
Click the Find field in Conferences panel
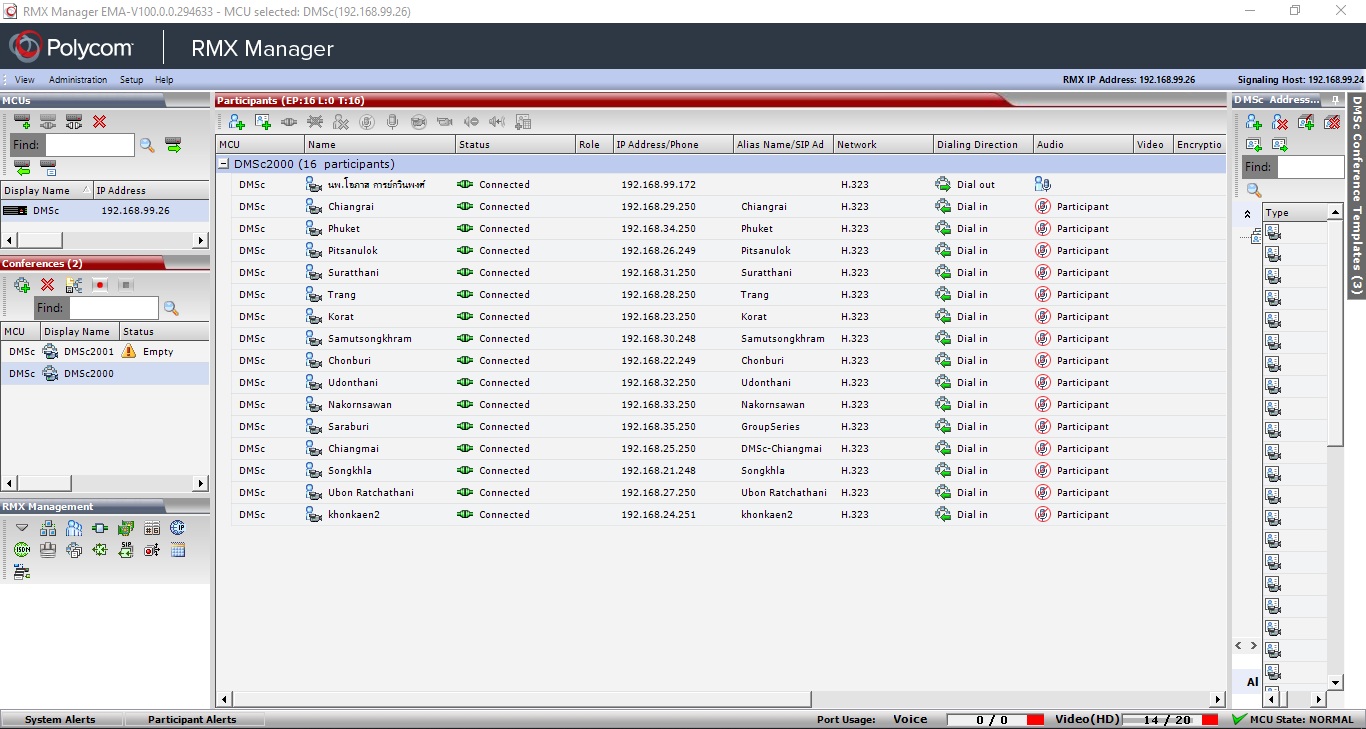click(x=113, y=308)
